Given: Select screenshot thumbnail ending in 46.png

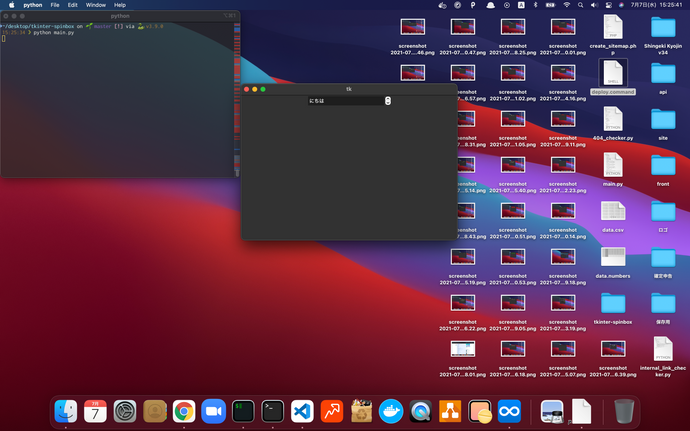Looking at the screenshot, I should pos(413,36).
